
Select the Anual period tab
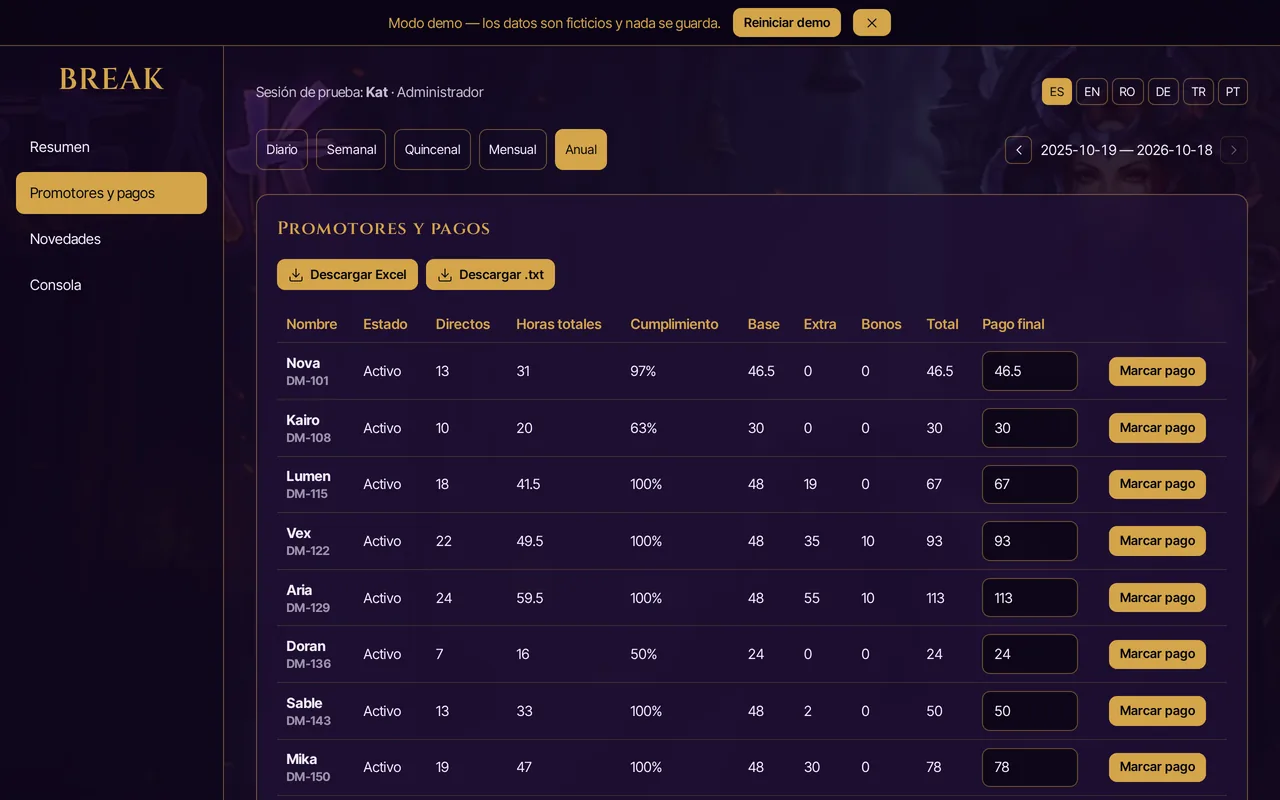pos(581,150)
